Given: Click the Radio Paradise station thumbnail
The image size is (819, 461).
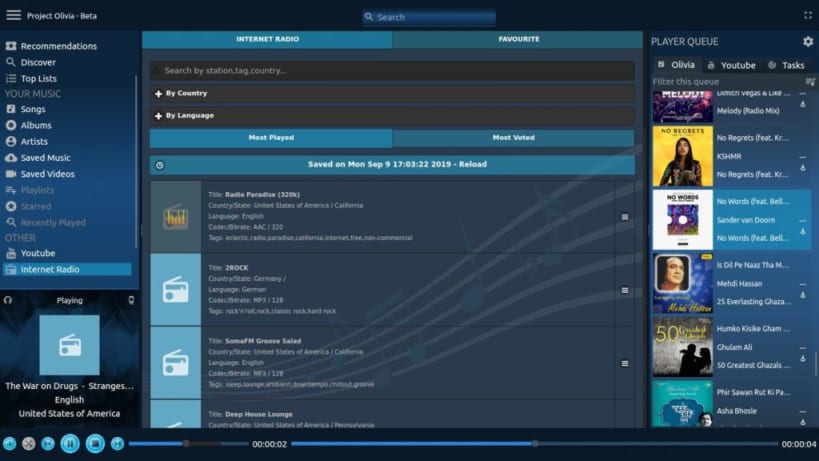Looking at the screenshot, I should 176,217.
